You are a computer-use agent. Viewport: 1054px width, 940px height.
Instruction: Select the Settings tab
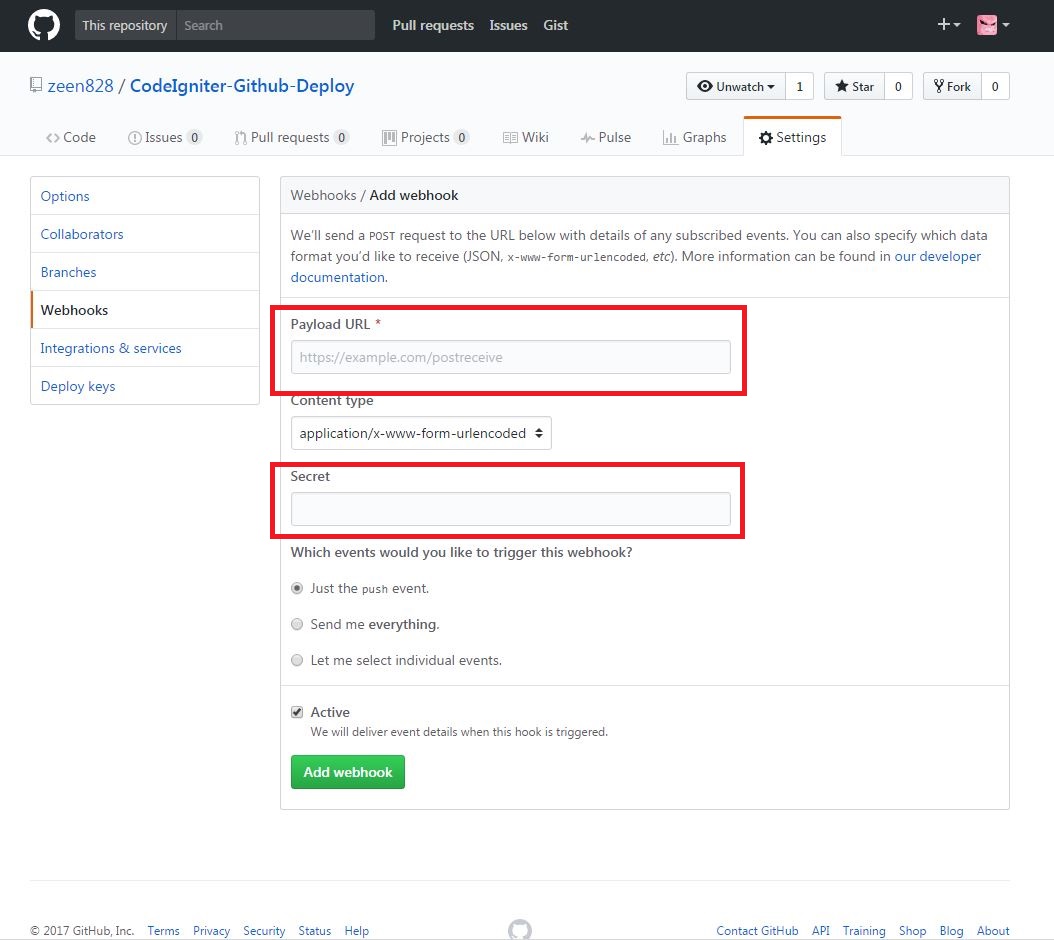[792, 137]
